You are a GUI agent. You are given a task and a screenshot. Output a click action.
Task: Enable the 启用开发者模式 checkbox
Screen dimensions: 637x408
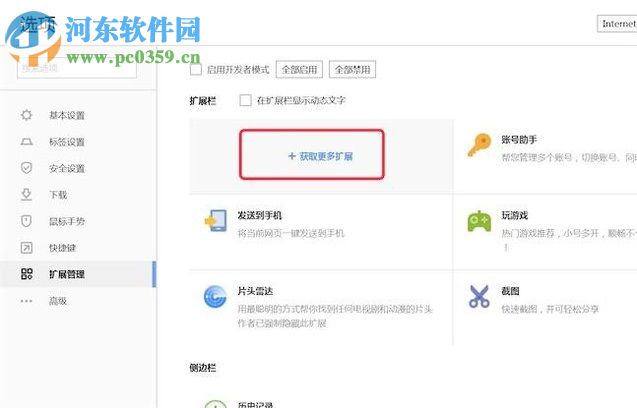[x=196, y=69]
